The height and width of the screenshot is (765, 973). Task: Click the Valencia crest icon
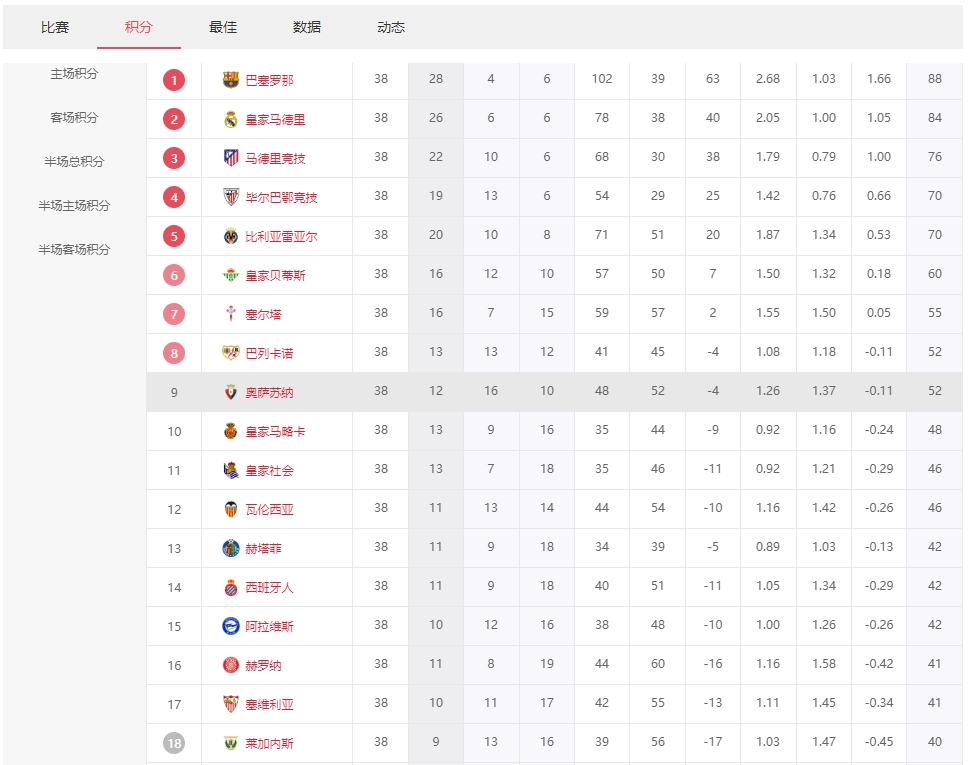pos(231,509)
